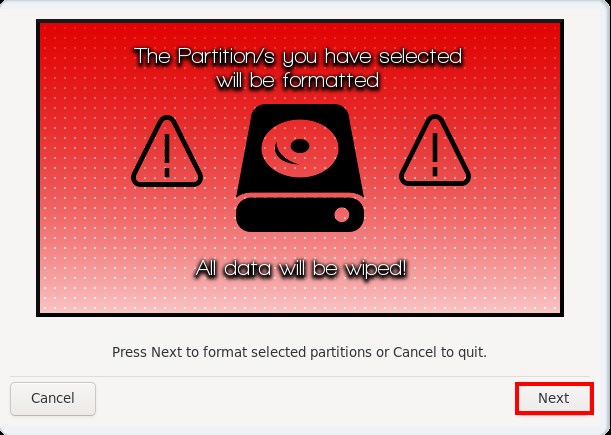
Task: Click the red disk platter circle on drive
Action: [x=300, y=148]
